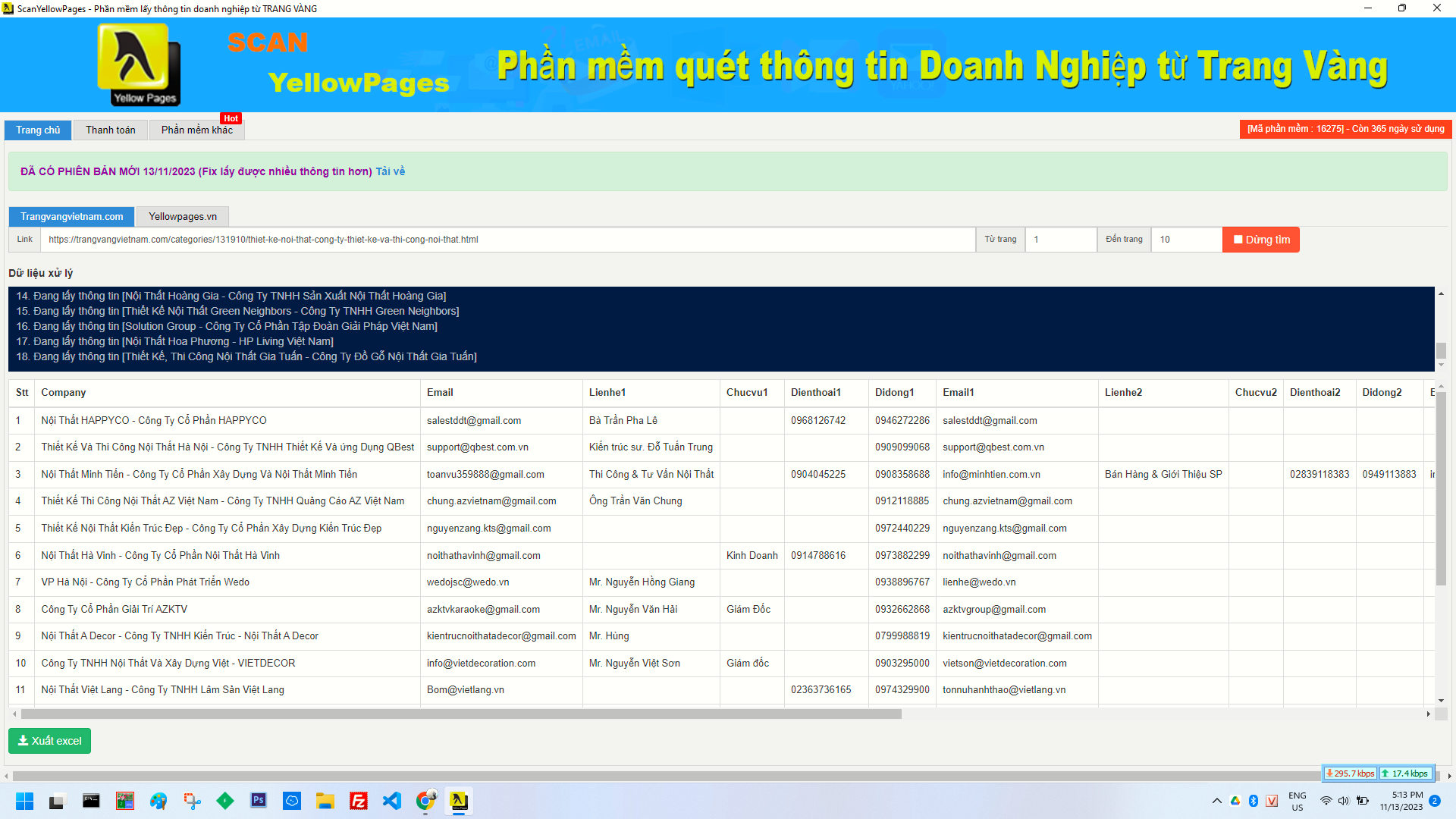Open the Windows Start menu
The width and height of the screenshot is (1456, 819).
24,801
